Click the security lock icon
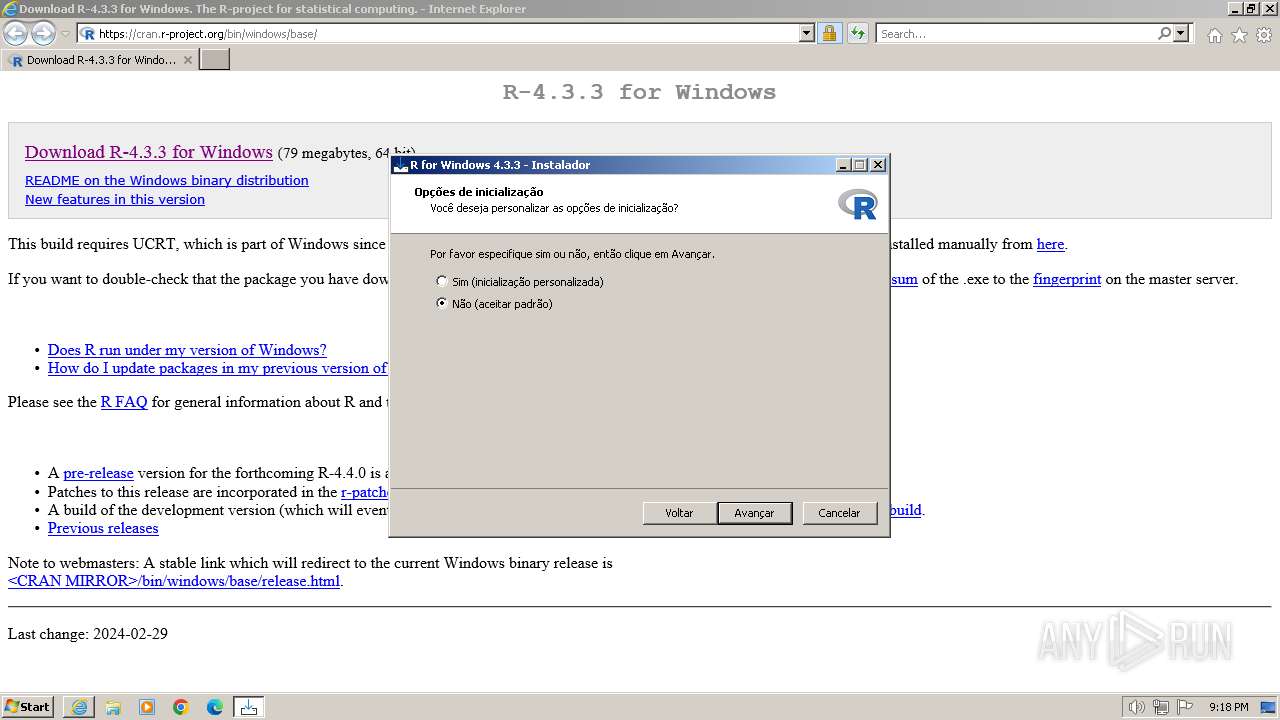The image size is (1280, 720). 829,34
